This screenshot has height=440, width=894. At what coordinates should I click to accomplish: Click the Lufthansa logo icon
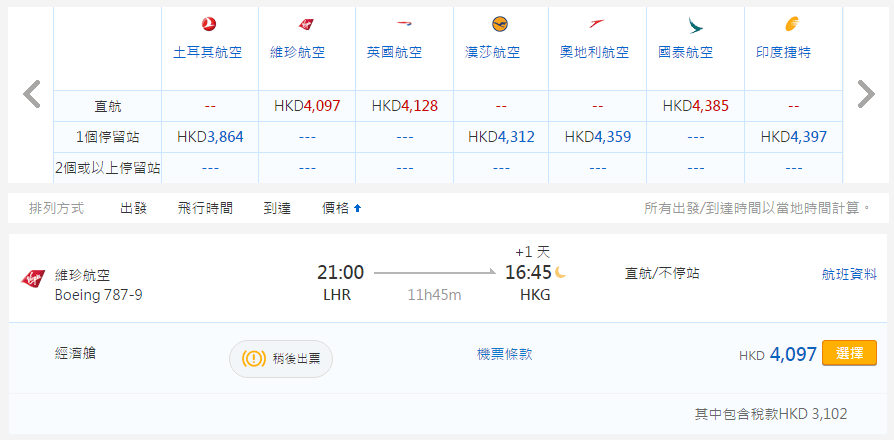tap(500, 24)
